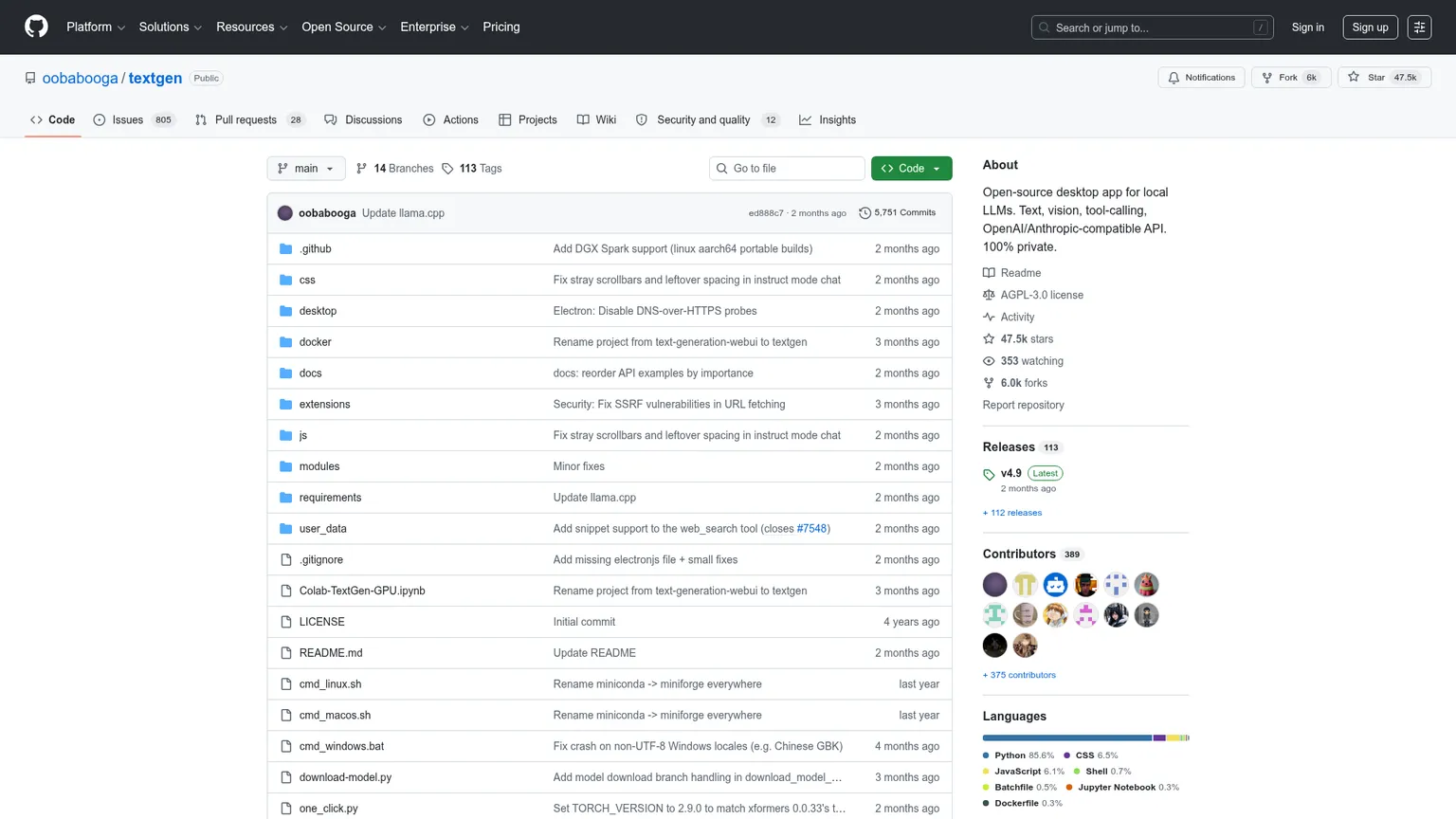Open the v4.9 release tag
Screen dimensions: 1456x819
coord(1011,473)
